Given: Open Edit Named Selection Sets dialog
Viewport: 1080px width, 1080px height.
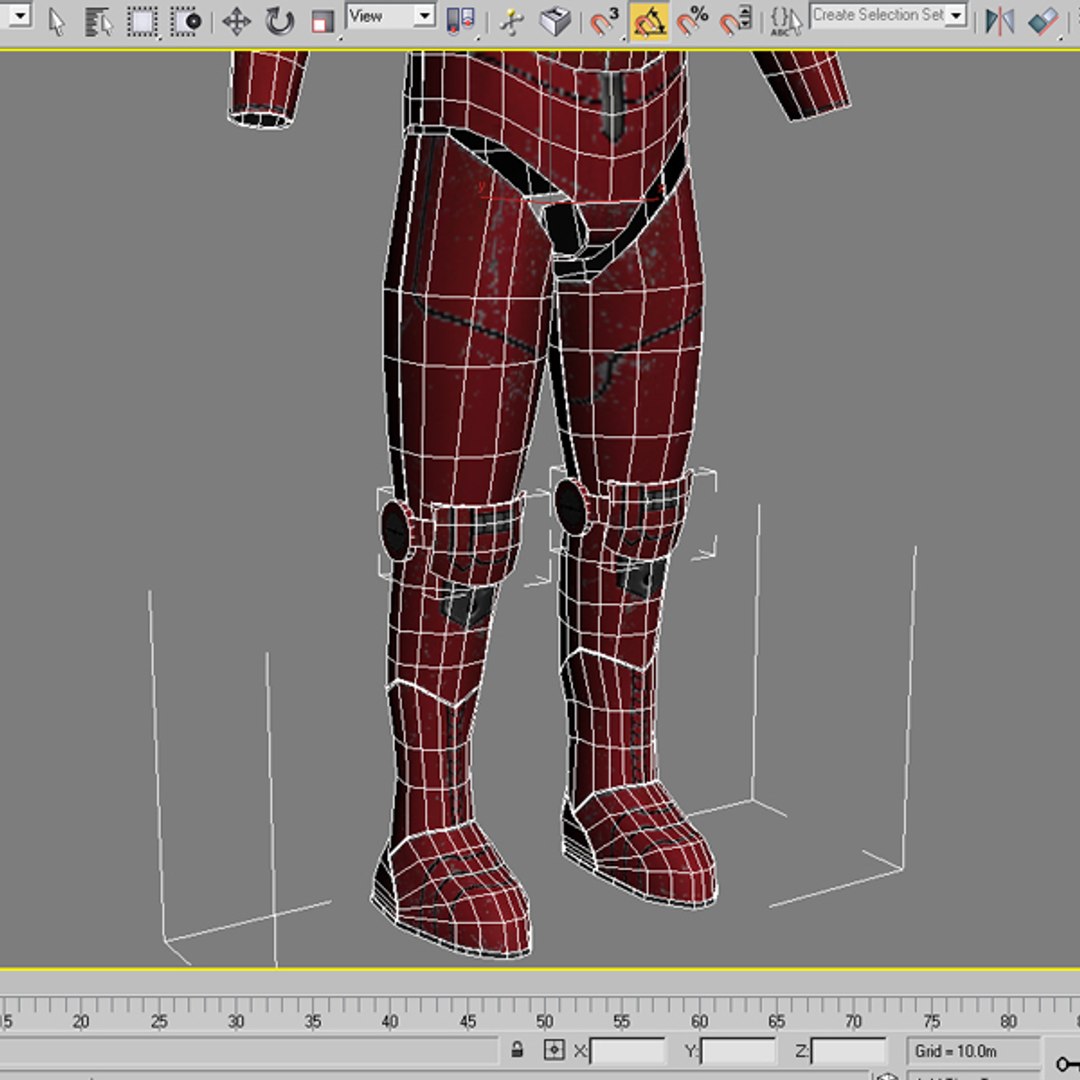Looking at the screenshot, I should click(786, 21).
